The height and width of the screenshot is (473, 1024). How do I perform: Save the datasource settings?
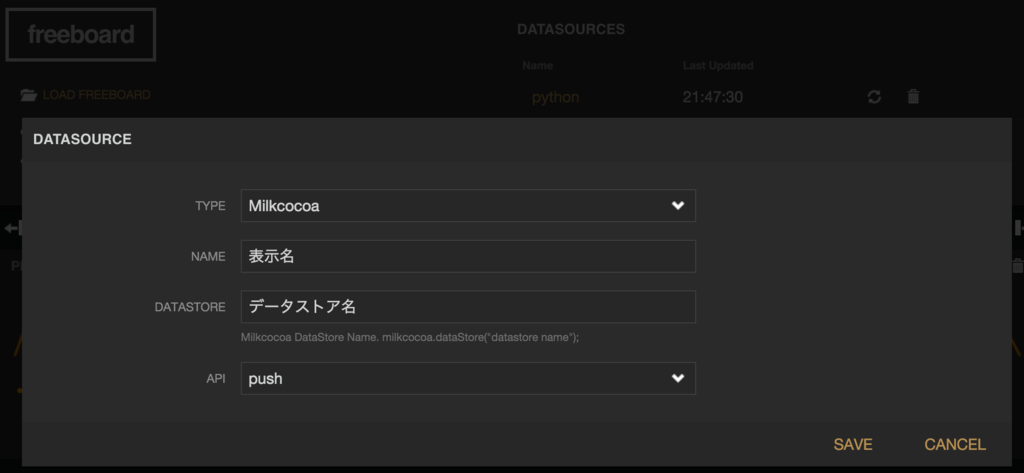point(853,444)
